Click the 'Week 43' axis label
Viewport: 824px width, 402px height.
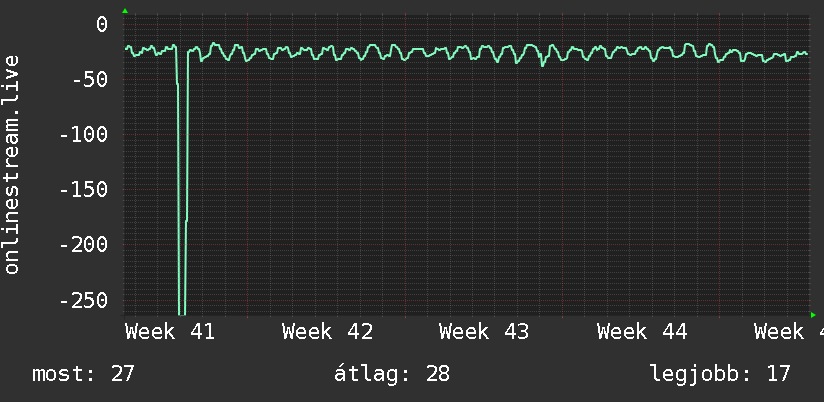(484, 332)
